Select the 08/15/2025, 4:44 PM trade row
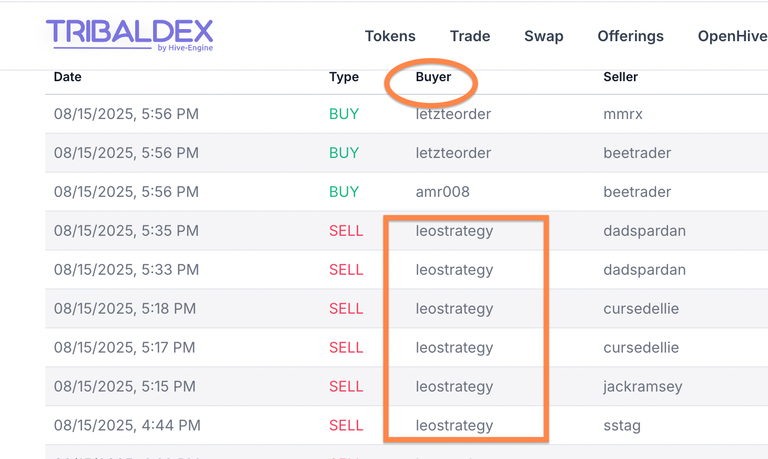 click(x=407, y=425)
